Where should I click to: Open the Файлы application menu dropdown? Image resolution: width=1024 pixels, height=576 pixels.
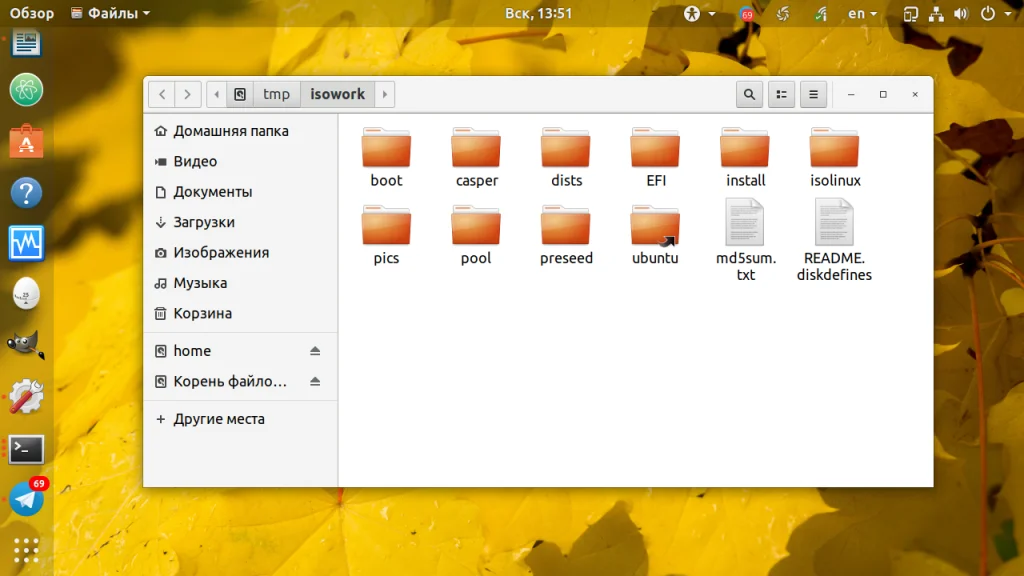click(111, 13)
